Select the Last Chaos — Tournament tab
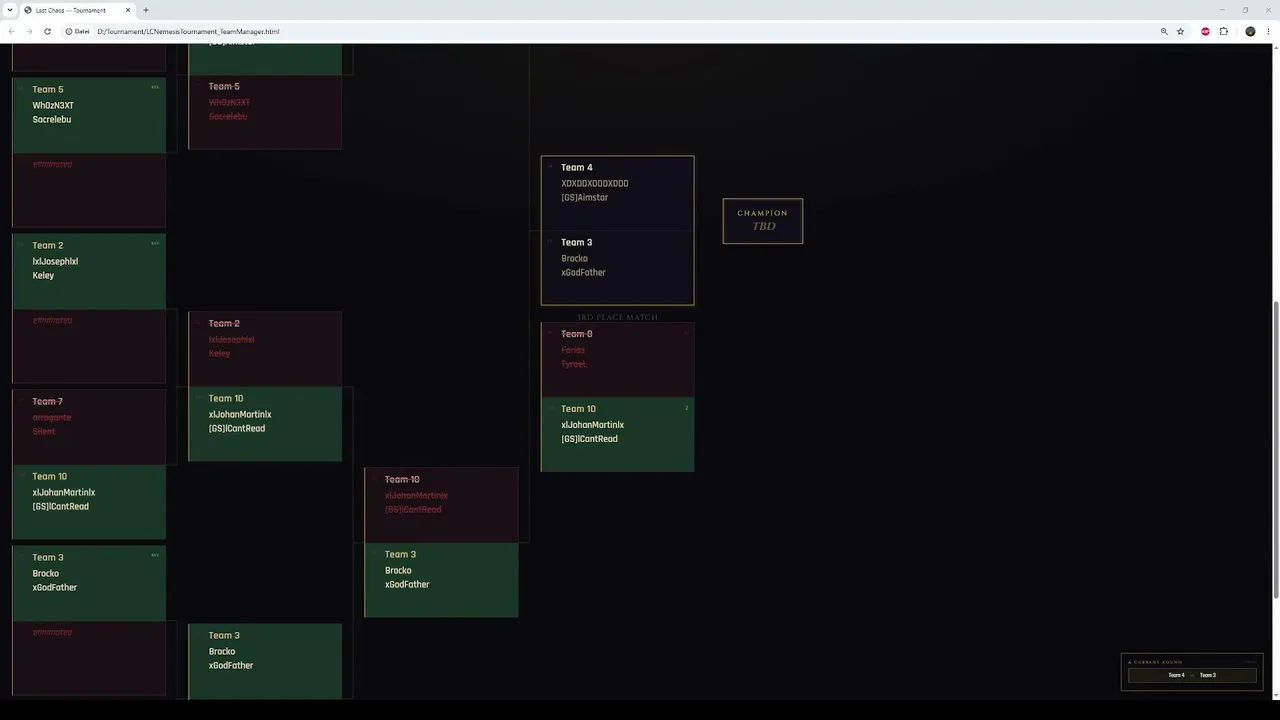The image size is (1280, 720). 77,10
